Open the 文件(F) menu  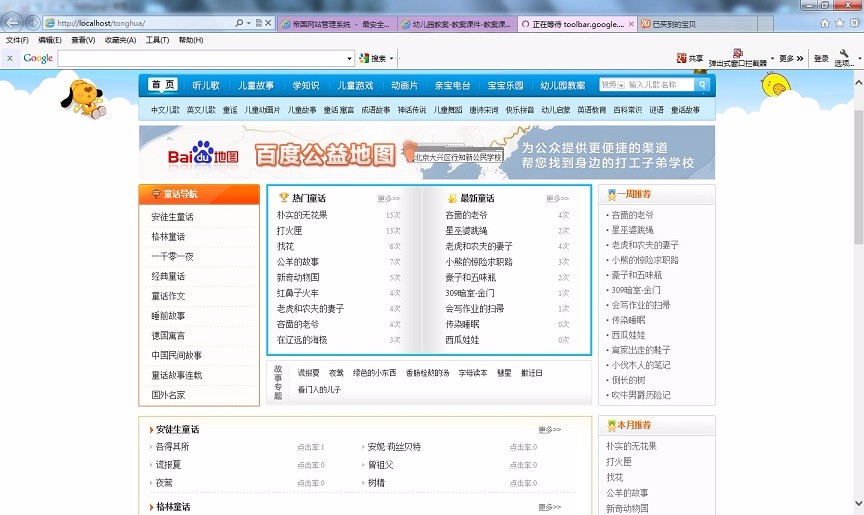[17, 40]
